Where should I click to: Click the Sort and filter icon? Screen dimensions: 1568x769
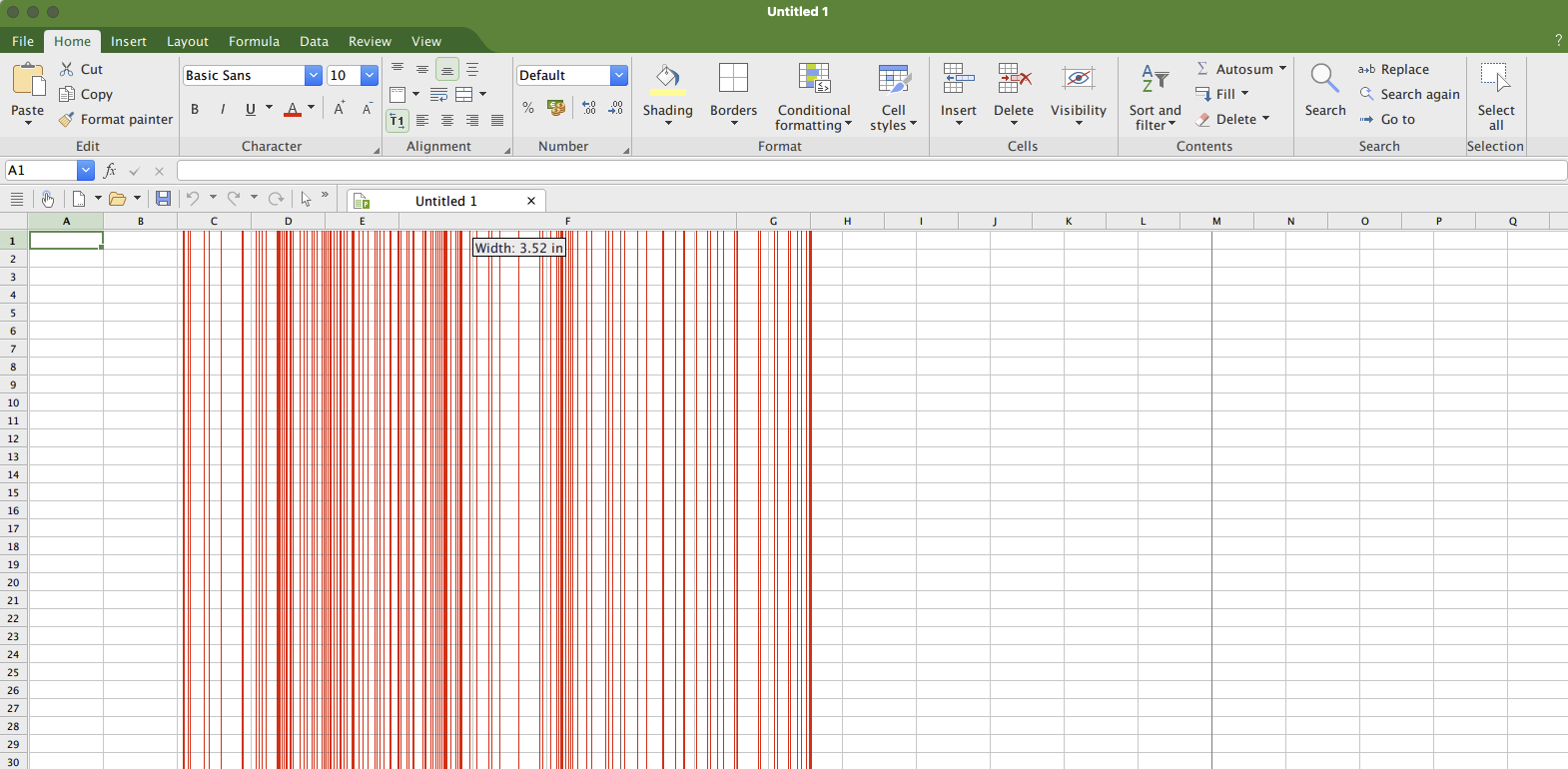tap(1155, 78)
